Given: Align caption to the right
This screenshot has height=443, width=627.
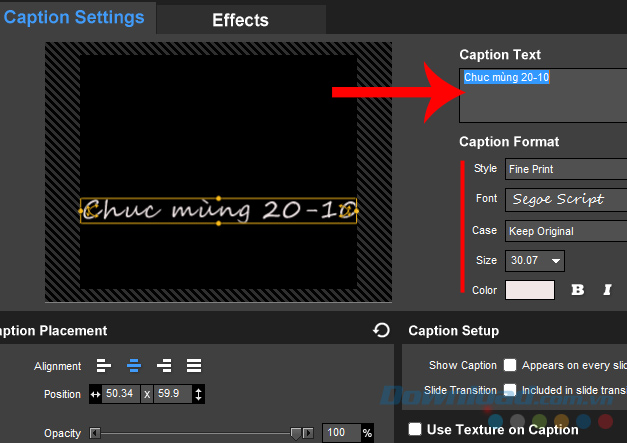Looking at the screenshot, I should tap(164, 366).
